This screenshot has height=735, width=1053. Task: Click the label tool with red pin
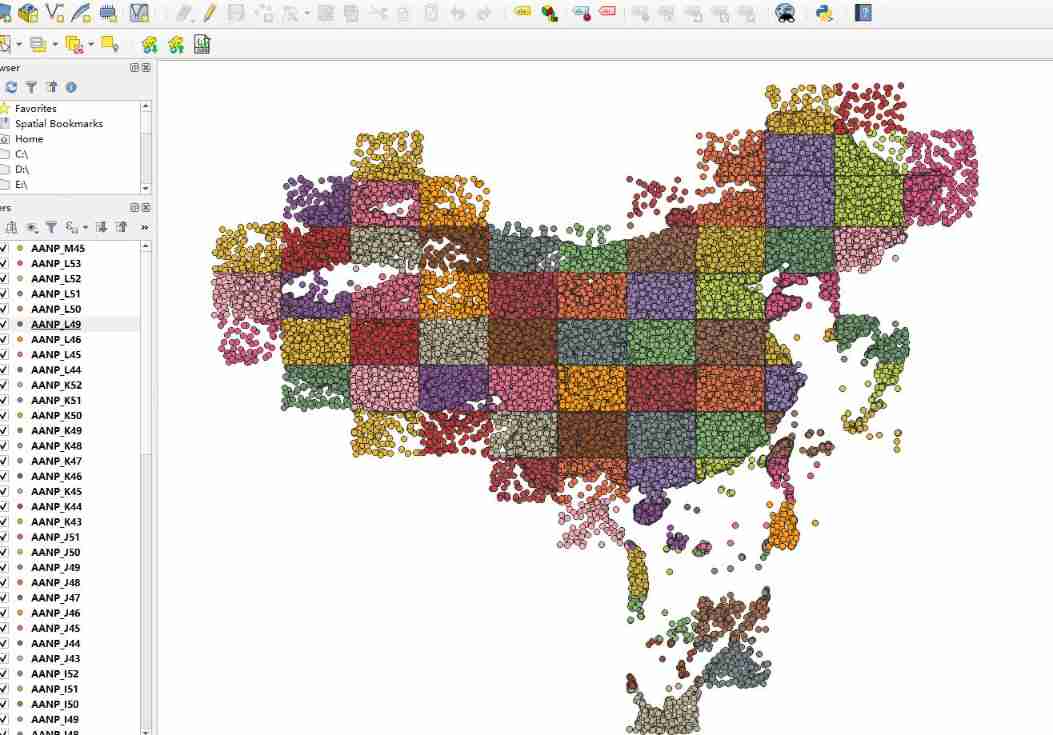coord(582,13)
